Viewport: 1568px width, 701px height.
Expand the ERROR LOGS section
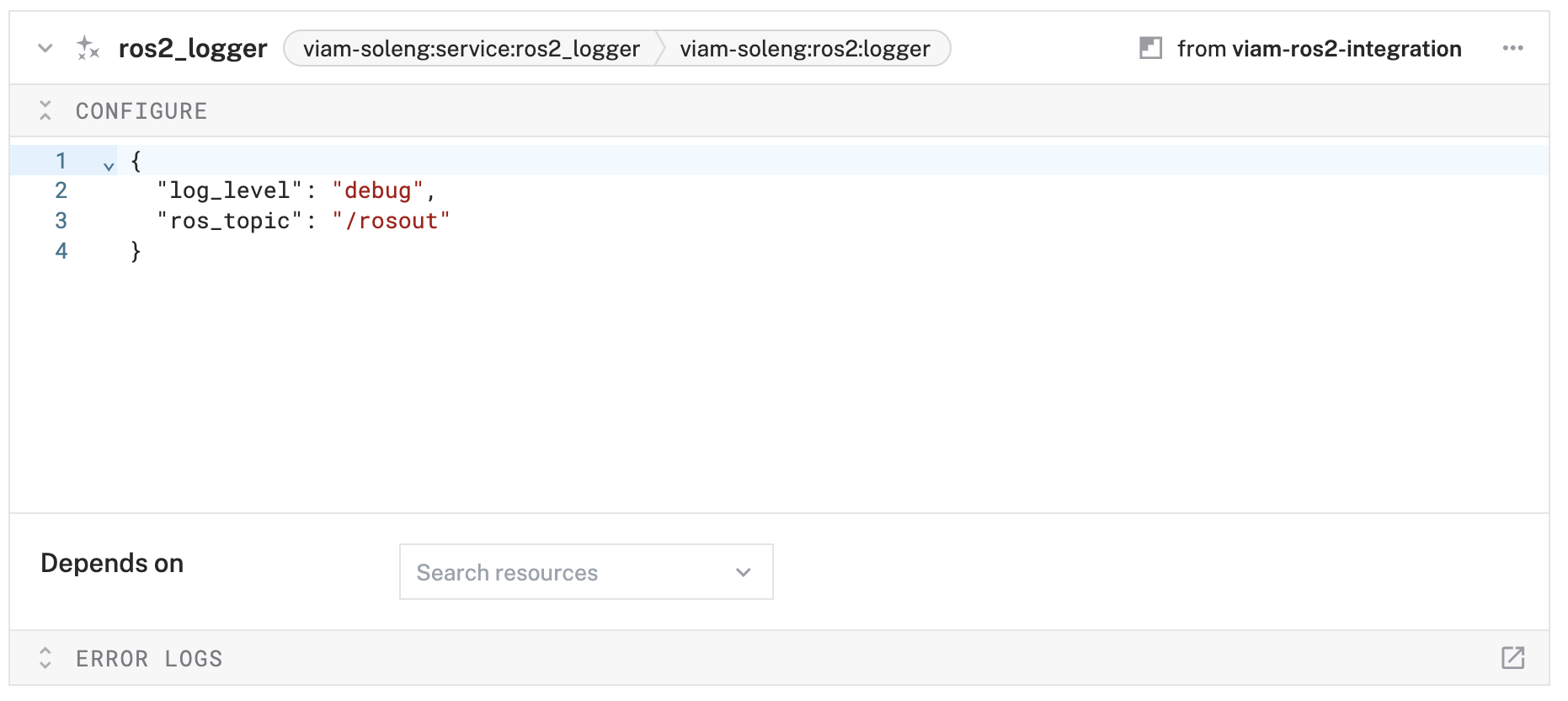click(45, 658)
